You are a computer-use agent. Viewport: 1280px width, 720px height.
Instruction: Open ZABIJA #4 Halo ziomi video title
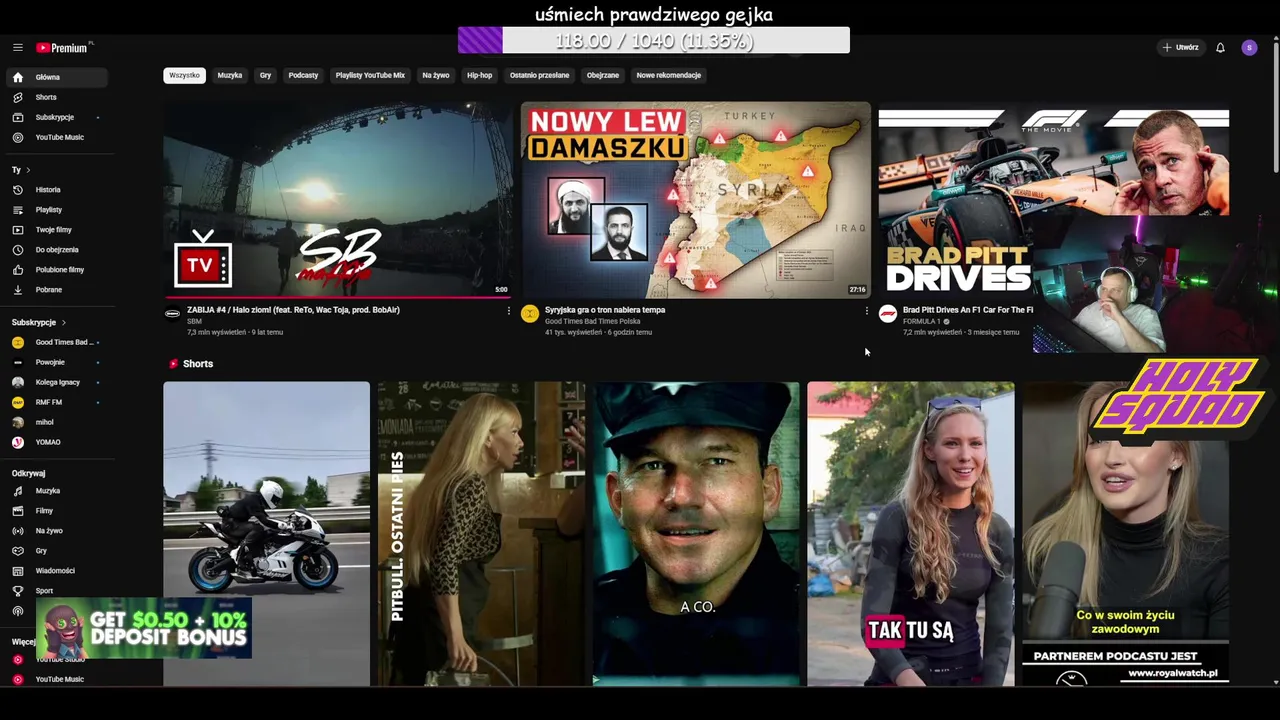293,310
